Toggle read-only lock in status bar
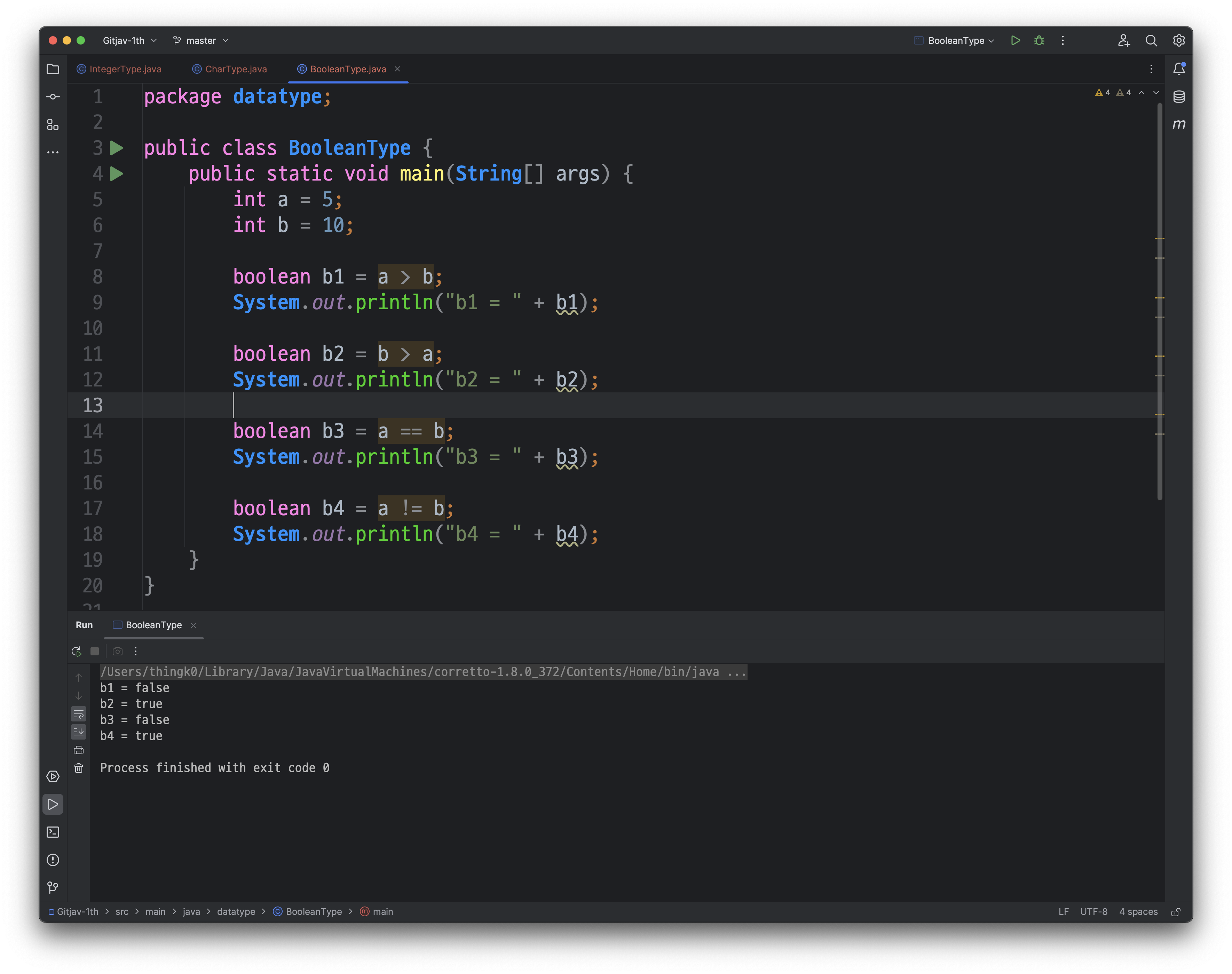This screenshot has width=1232, height=974. pos(1176,912)
